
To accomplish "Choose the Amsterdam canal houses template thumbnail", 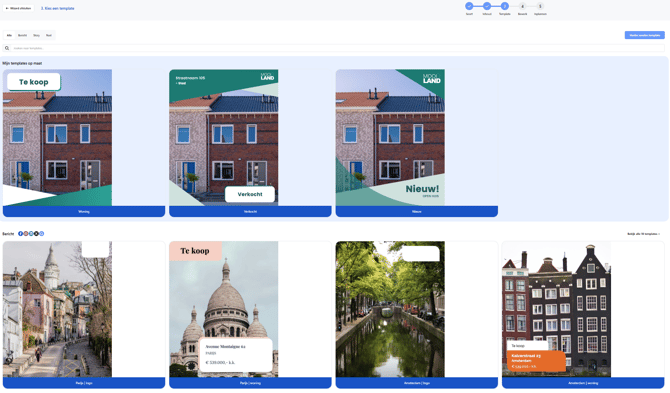I will tap(556, 309).
